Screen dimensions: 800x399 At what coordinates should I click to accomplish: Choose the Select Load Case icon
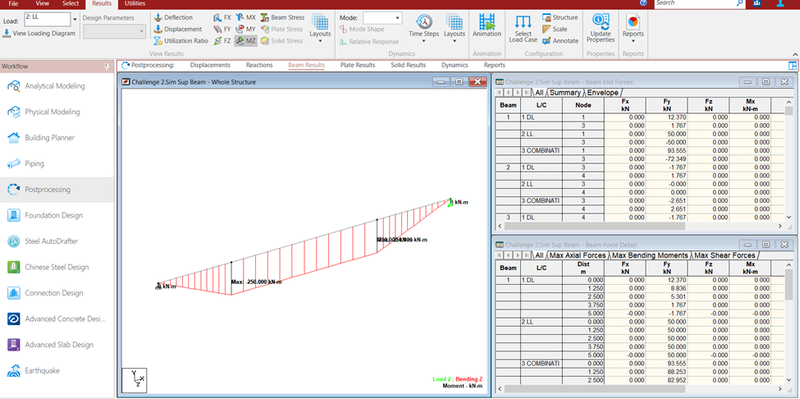(523, 21)
